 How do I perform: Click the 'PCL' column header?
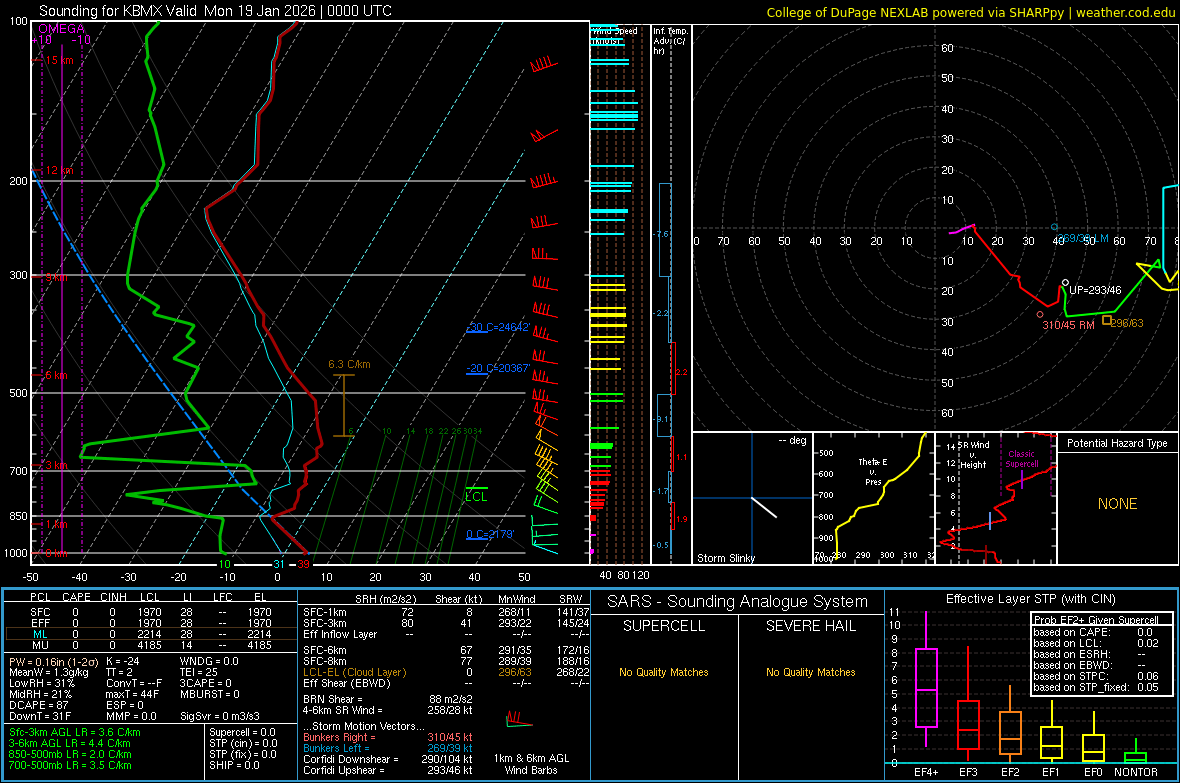[40, 597]
